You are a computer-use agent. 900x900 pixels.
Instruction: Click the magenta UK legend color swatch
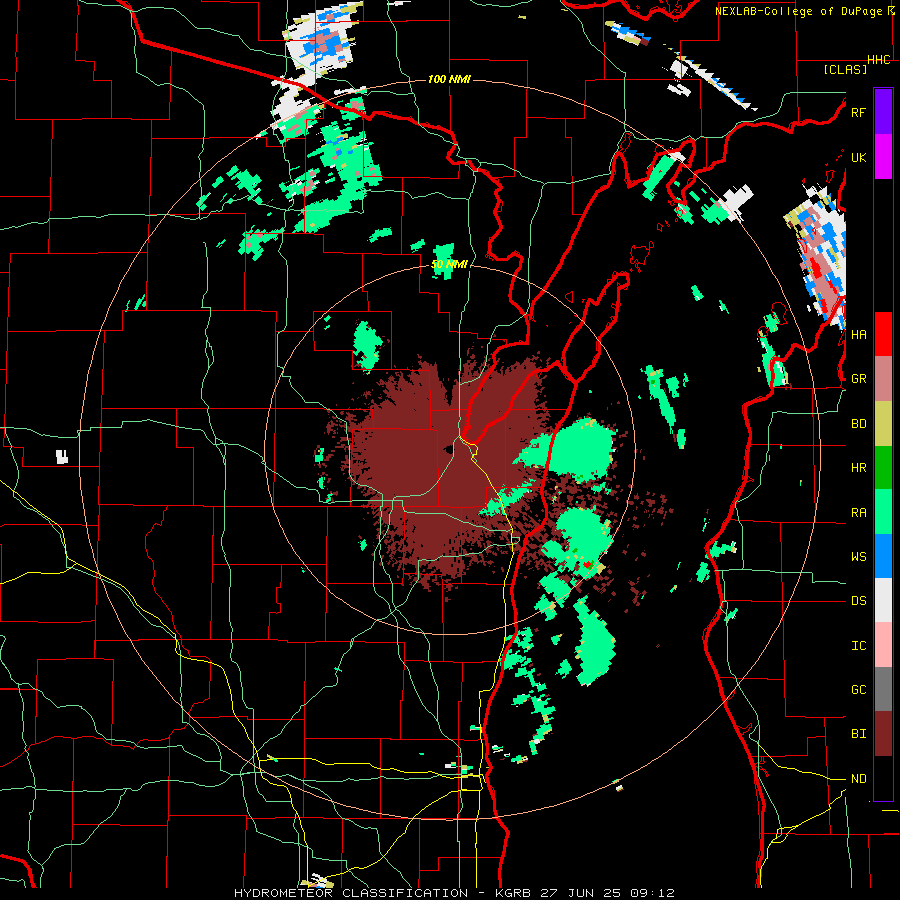pyautogui.click(x=883, y=157)
